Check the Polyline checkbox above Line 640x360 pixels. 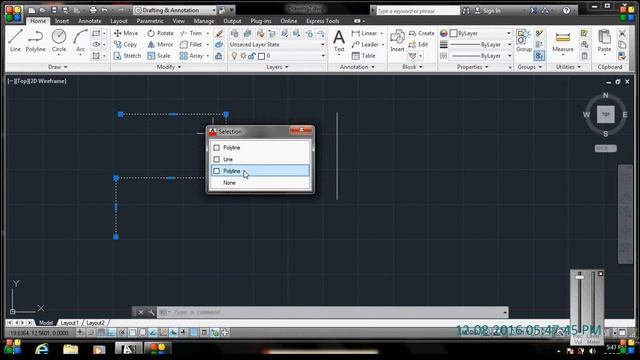pyautogui.click(x=217, y=147)
